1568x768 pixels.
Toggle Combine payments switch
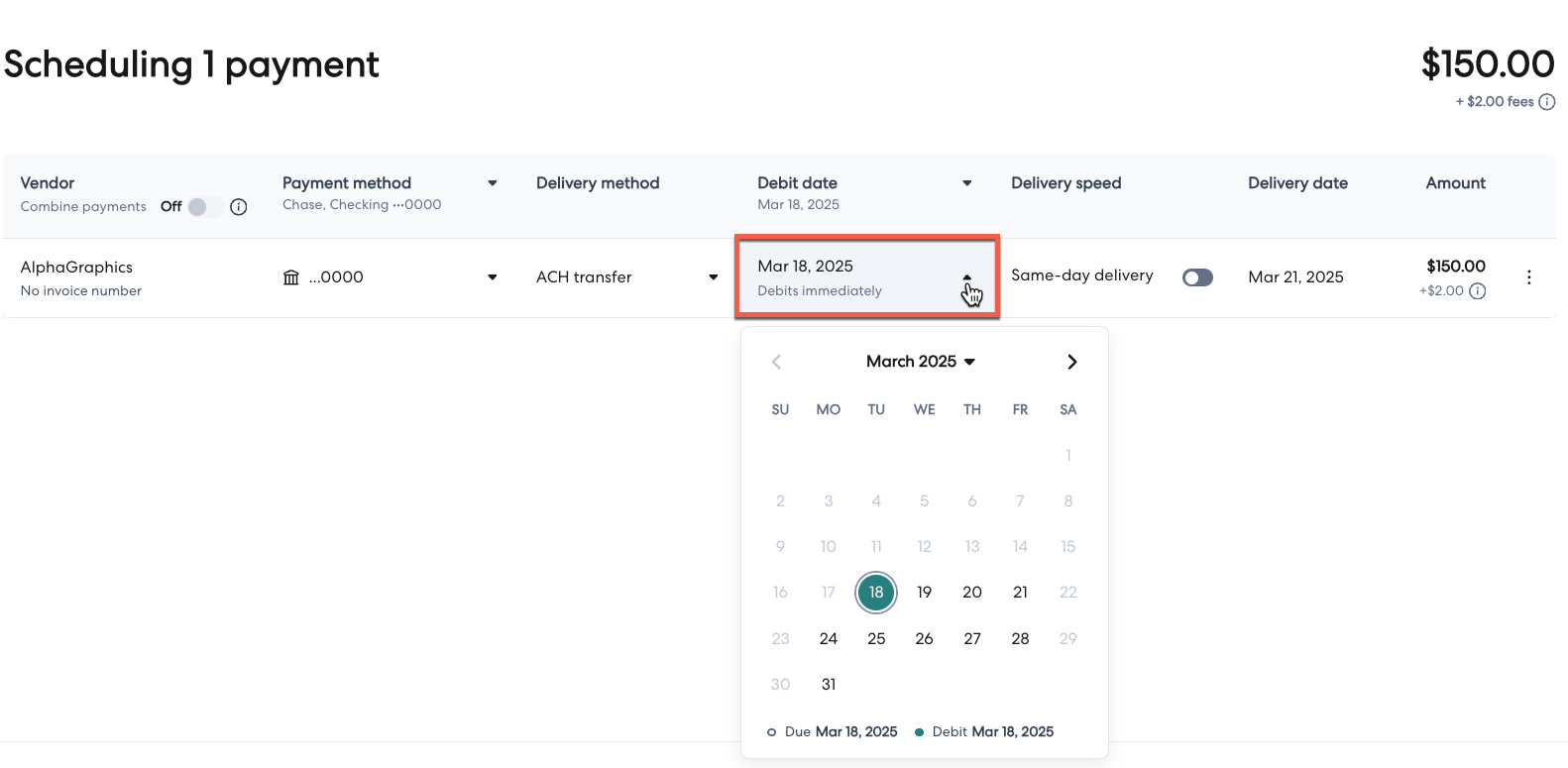pos(203,207)
